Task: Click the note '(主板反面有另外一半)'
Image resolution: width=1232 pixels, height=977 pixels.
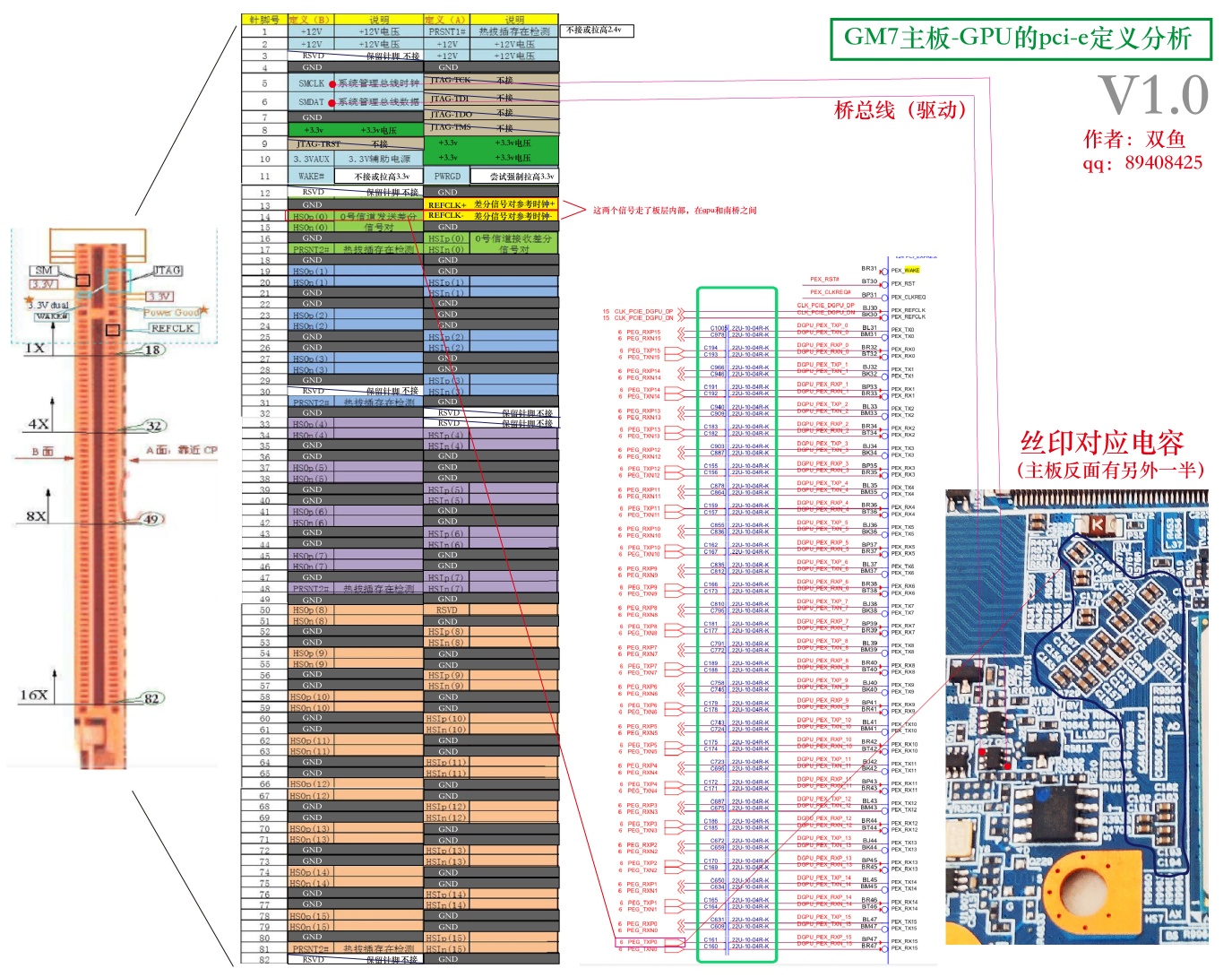Action: [1110, 470]
